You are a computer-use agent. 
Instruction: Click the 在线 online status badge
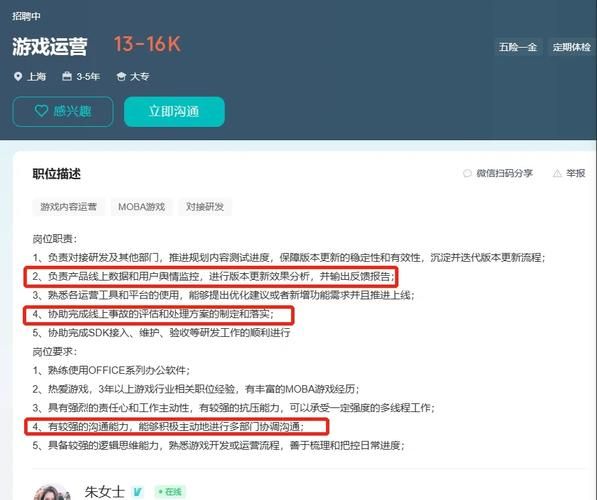pyautogui.click(x=169, y=492)
